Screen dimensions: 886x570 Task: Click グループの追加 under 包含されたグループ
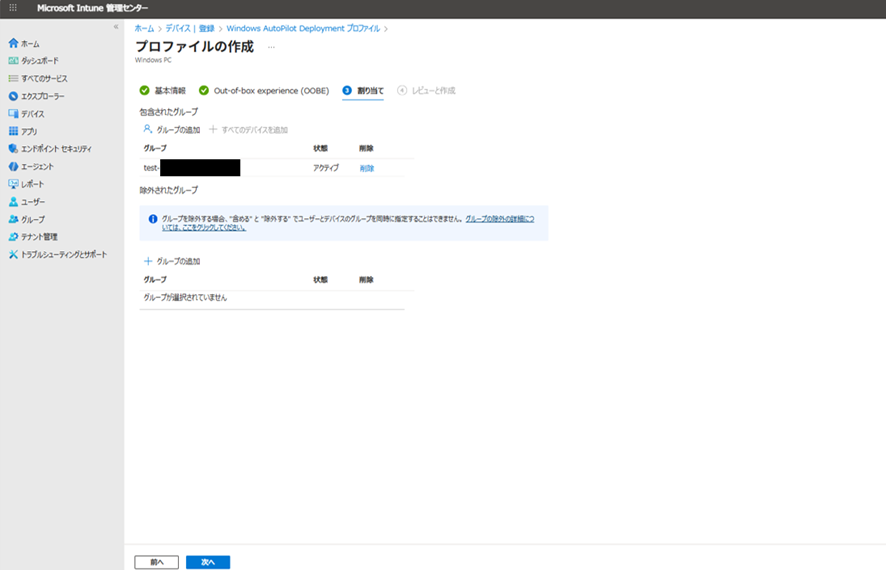(x=171, y=130)
